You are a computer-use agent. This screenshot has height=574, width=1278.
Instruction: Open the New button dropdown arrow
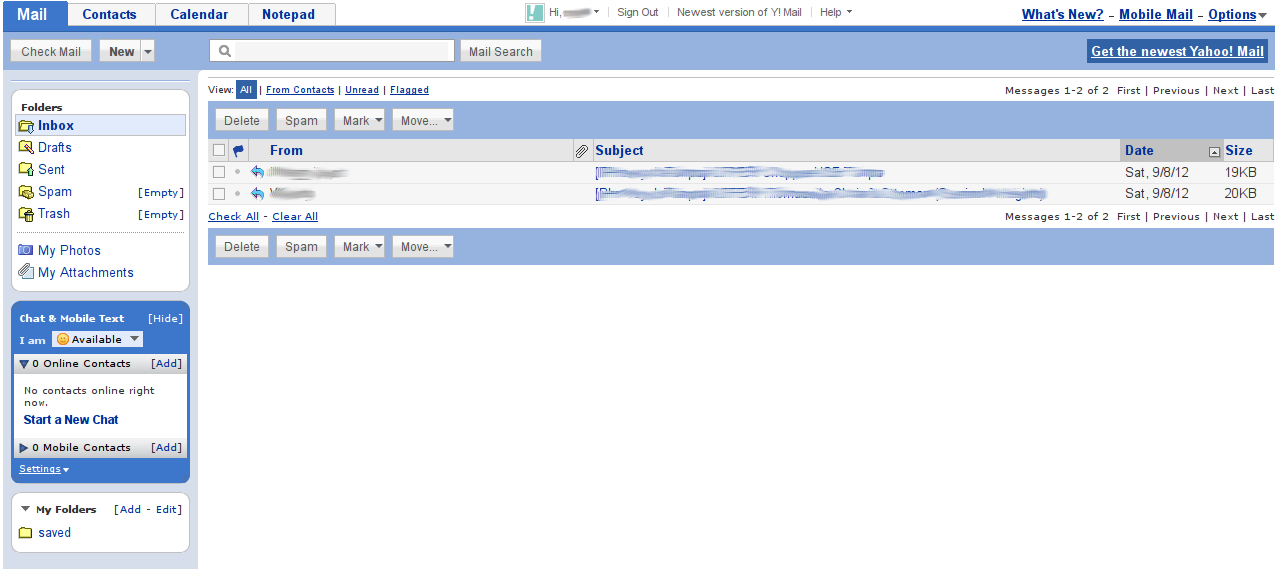coord(148,51)
